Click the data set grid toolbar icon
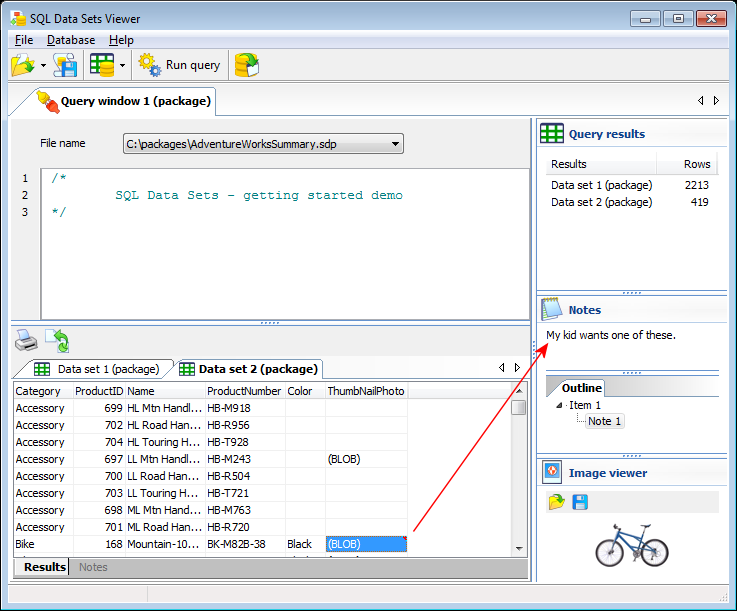This screenshot has width=737, height=611. coord(101,65)
